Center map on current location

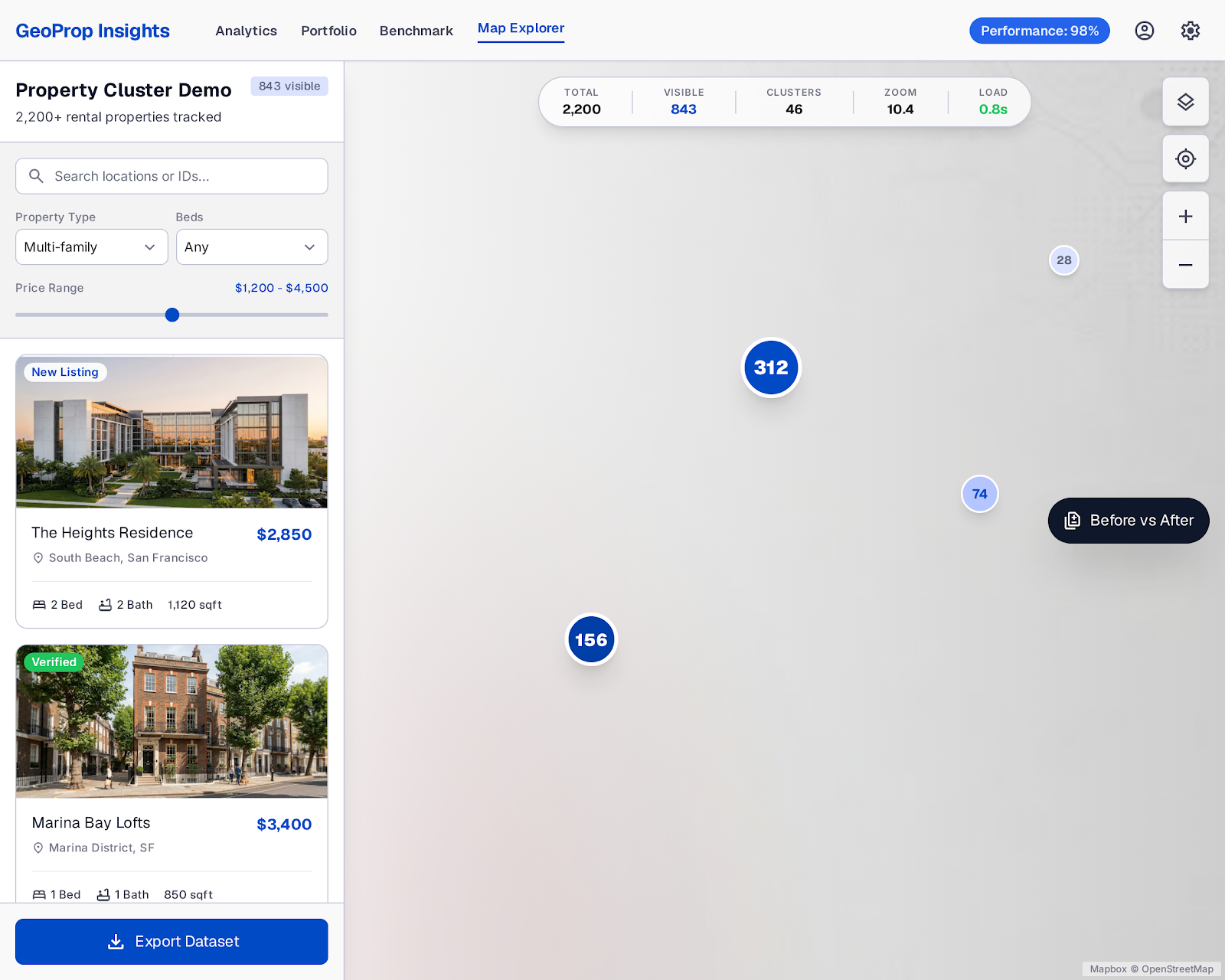(1186, 159)
